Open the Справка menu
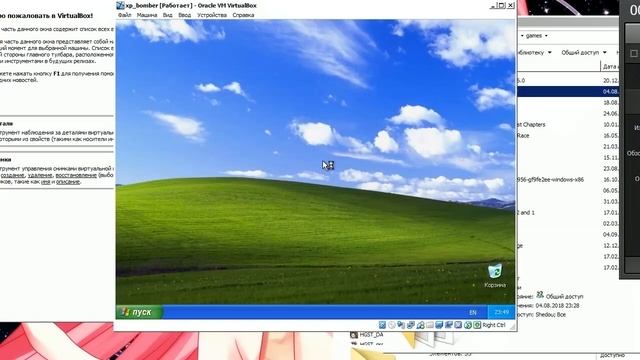This screenshot has height=360, width=640. 243,15
